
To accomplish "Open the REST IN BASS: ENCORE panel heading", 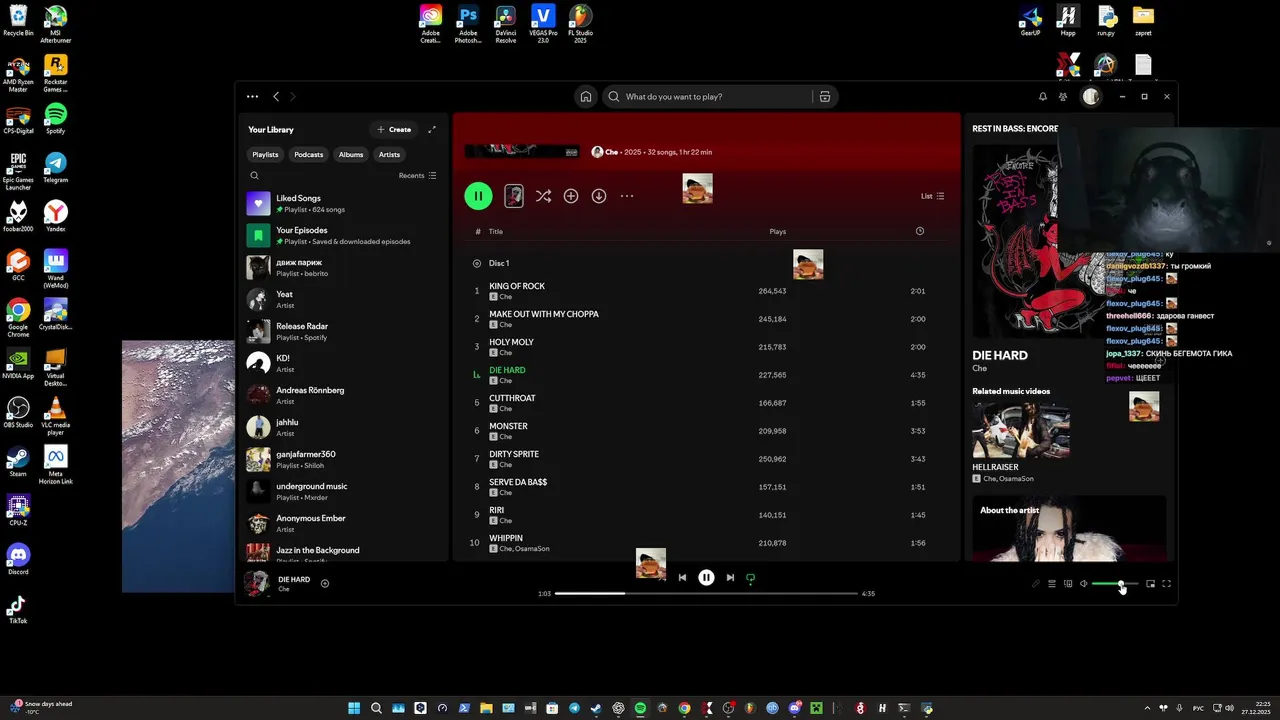I will pyautogui.click(x=1015, y=129).
